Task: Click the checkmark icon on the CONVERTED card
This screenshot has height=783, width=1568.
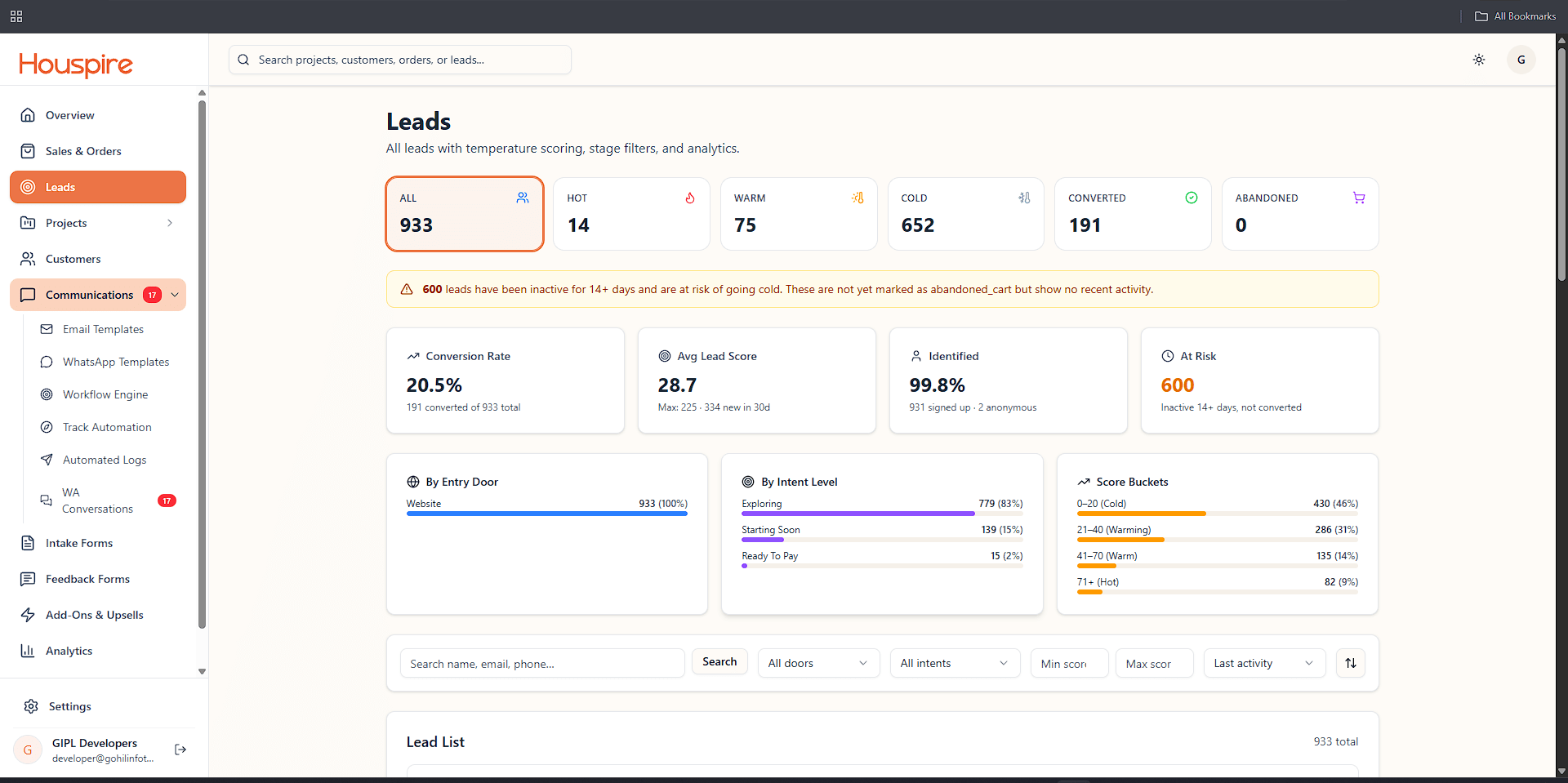Action: (1192, 198)
